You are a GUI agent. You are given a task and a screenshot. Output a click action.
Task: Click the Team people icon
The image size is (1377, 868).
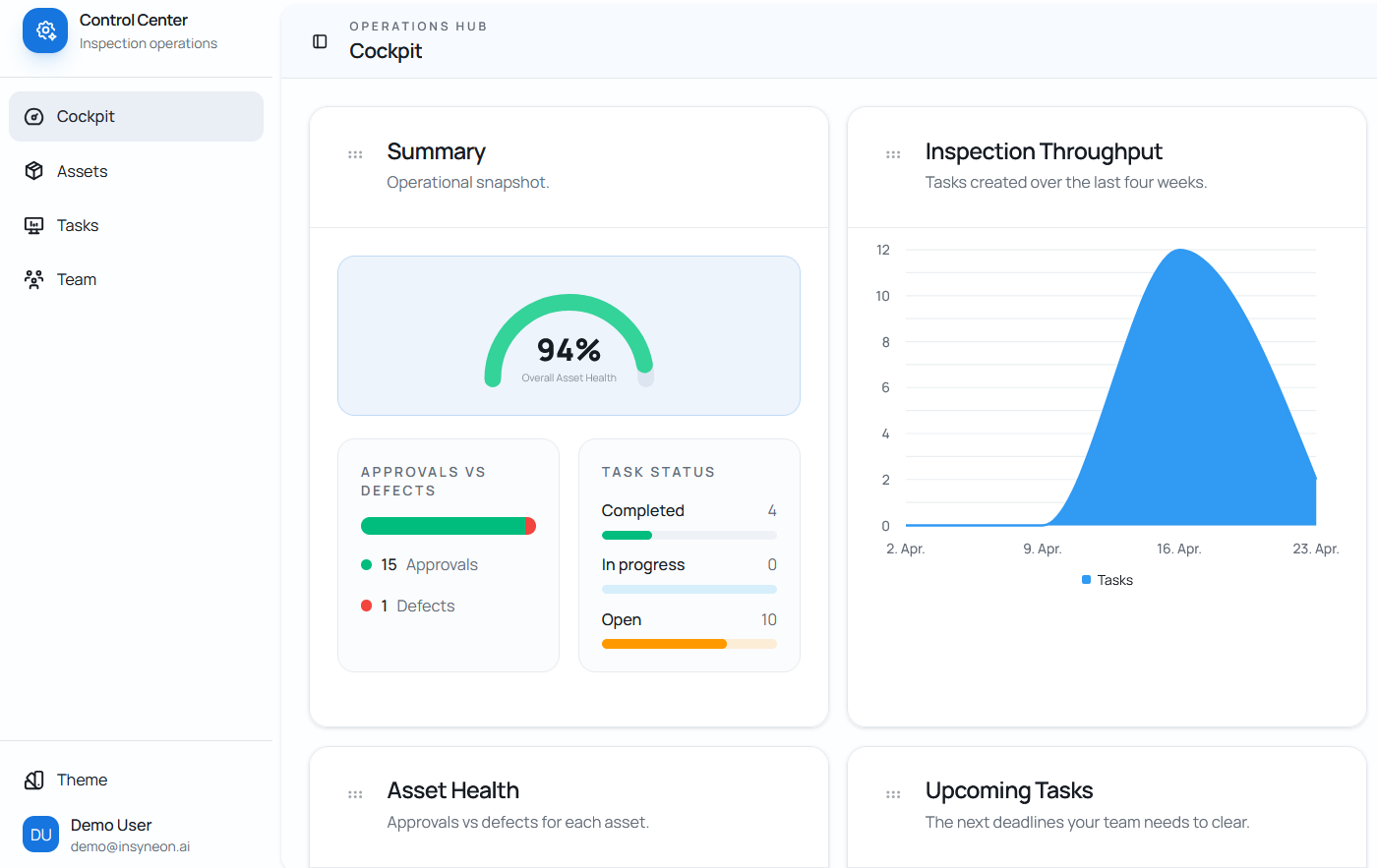(x=33, y=279)
